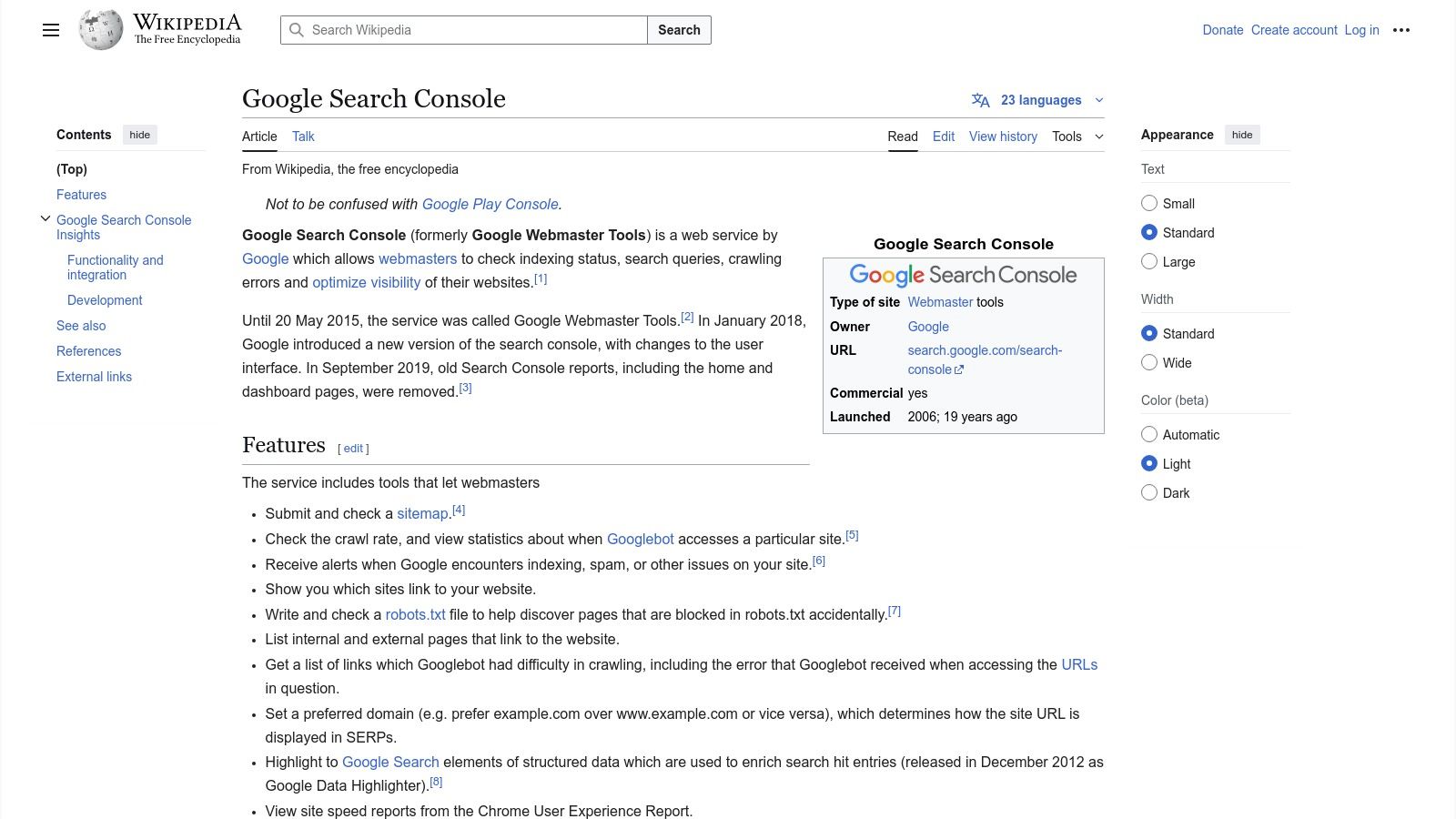This screenshot has height=819, width=1456.
Task: Go to See also in contents
Action: pyautogui.click(x=81, y=326)
